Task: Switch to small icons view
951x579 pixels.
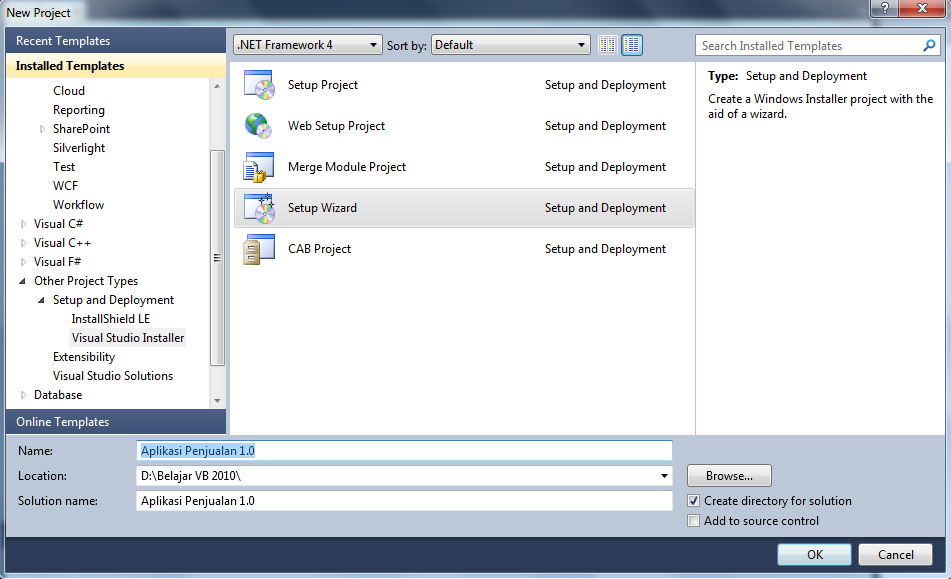Action: click(x=607, y=45)
